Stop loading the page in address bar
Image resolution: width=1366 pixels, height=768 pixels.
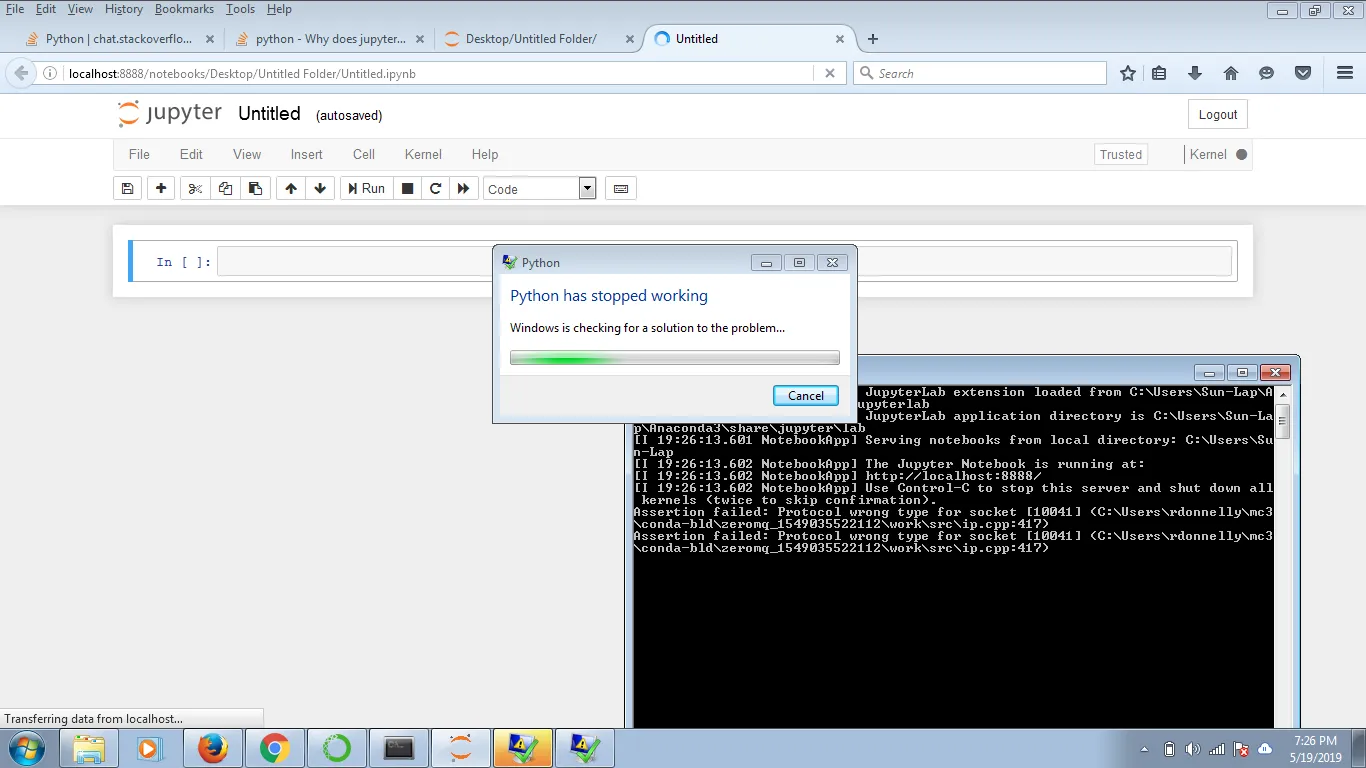click(829, 73)
